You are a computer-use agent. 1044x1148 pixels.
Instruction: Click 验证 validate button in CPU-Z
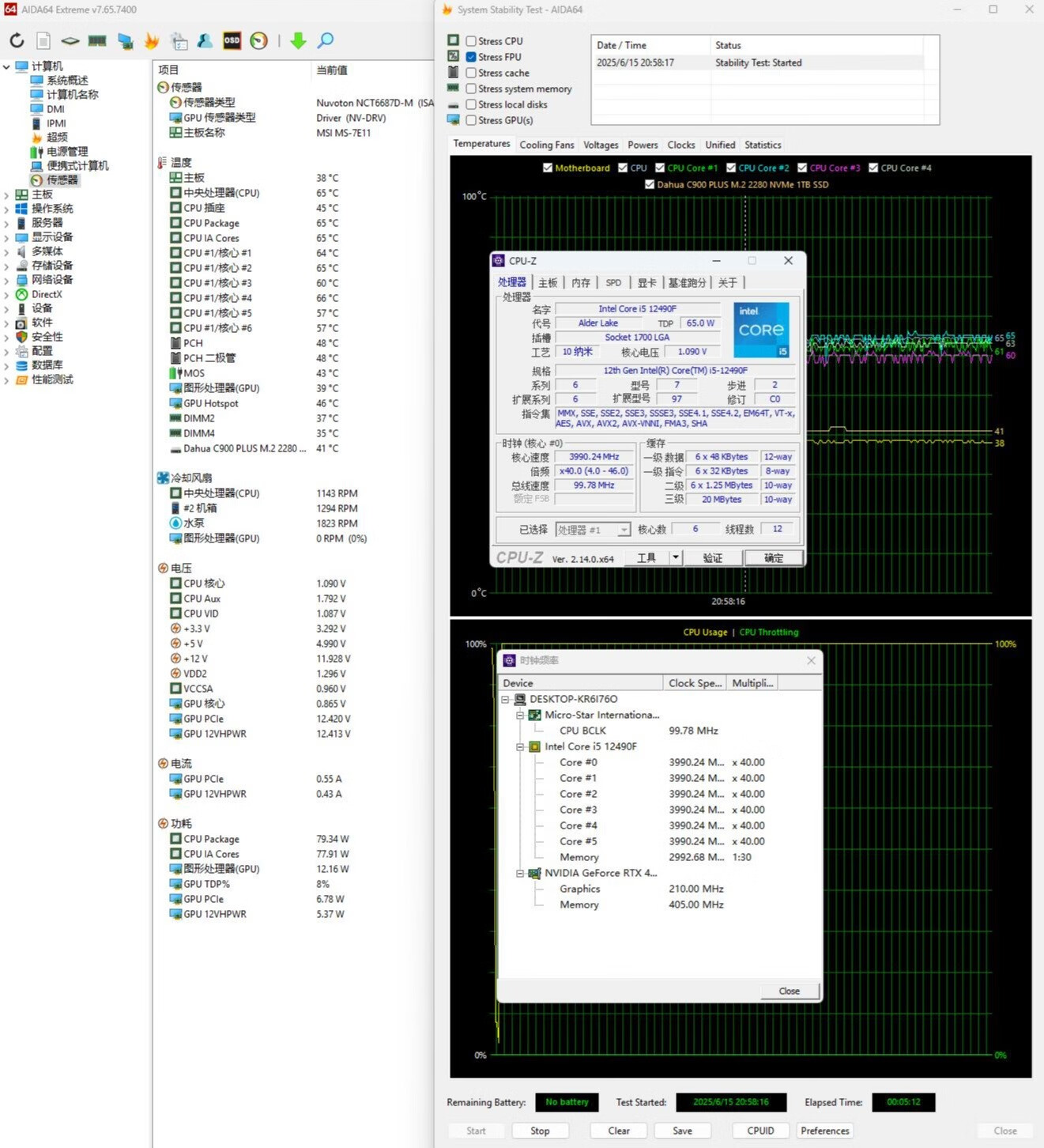point(713,557)
